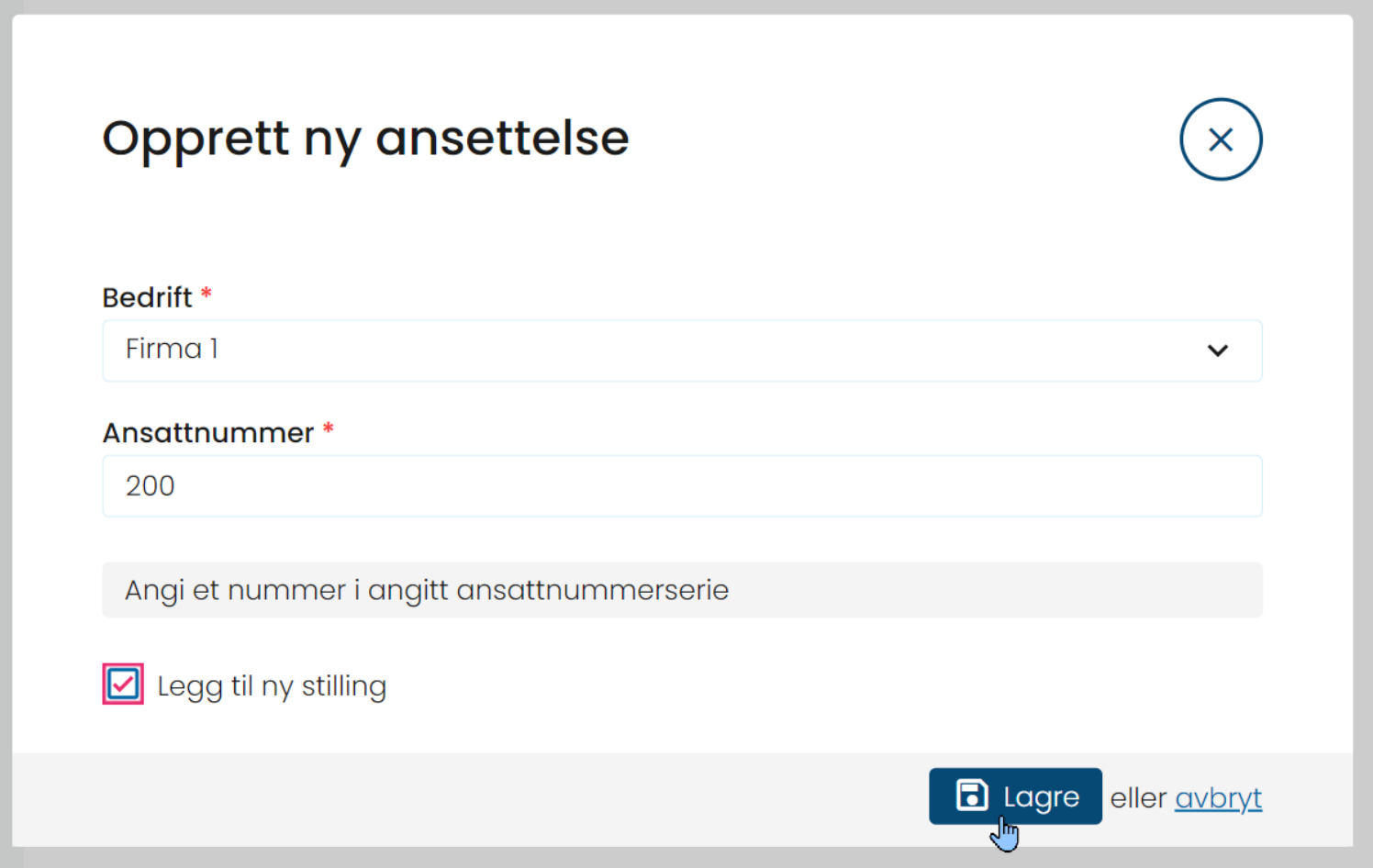Click the chevron arrow in Bedrift field
The image size is (1373, 868).
click(1218, 351)
